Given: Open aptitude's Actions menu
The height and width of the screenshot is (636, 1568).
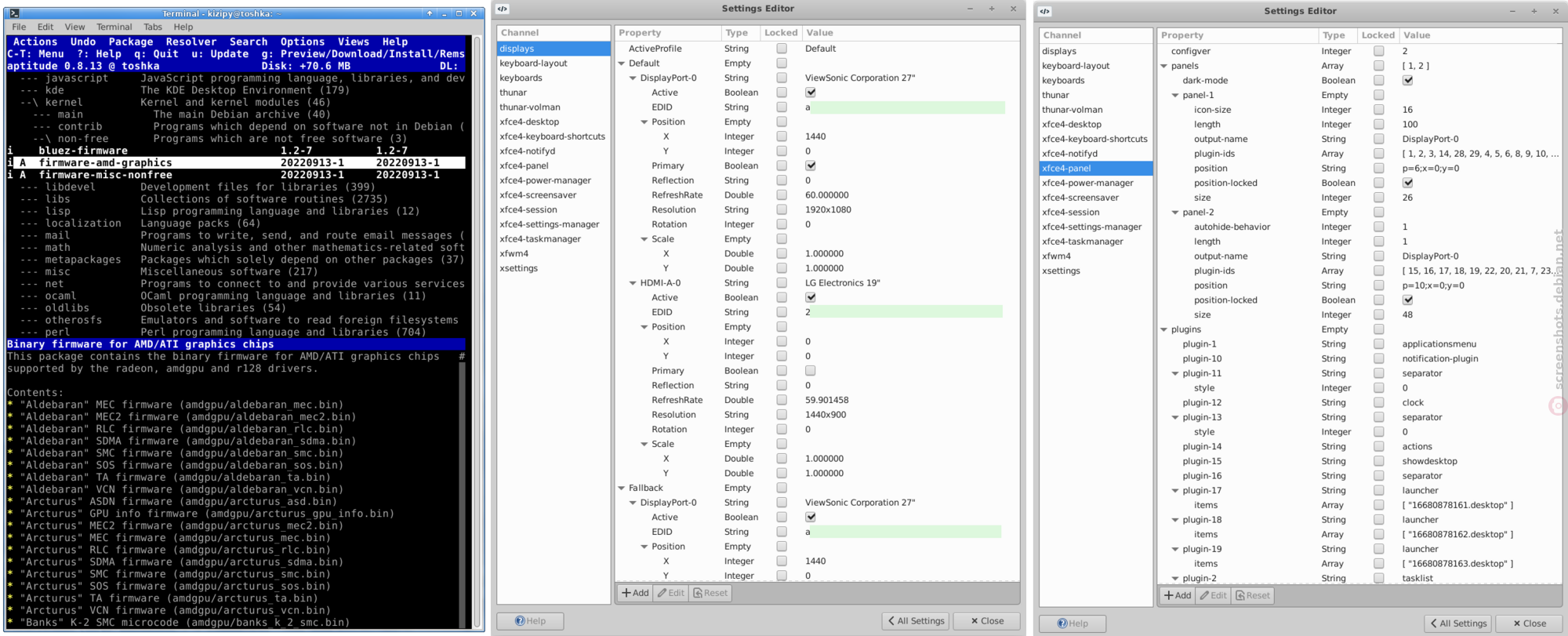Looking at the screenshot, I should click(x=35, y=42).
